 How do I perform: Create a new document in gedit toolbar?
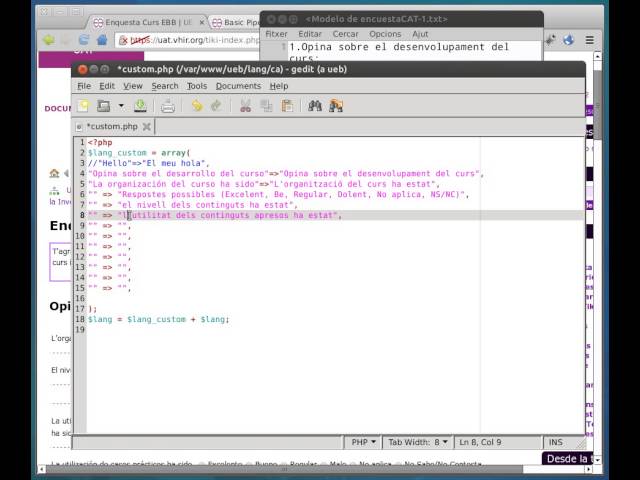(83, 106)
